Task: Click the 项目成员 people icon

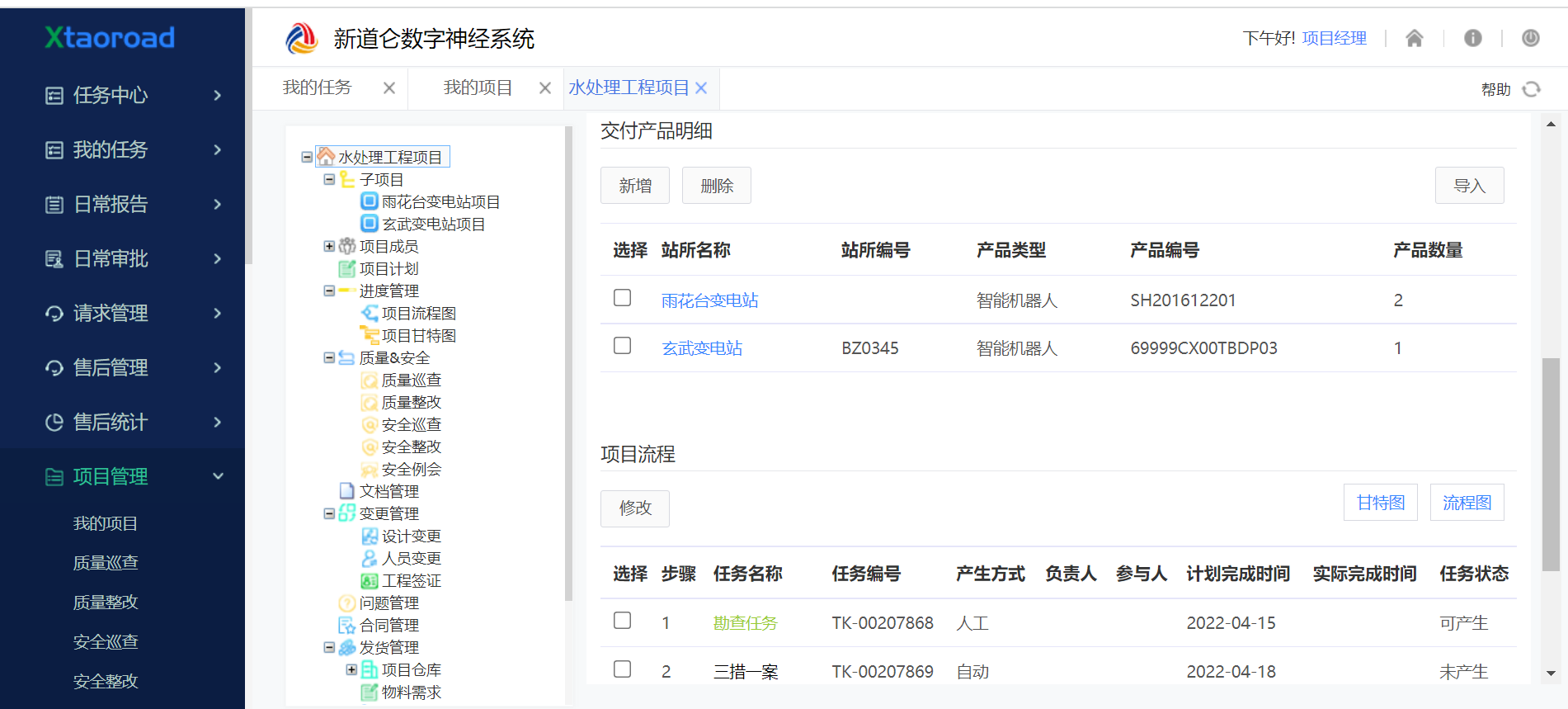Action: click(347, 246)
